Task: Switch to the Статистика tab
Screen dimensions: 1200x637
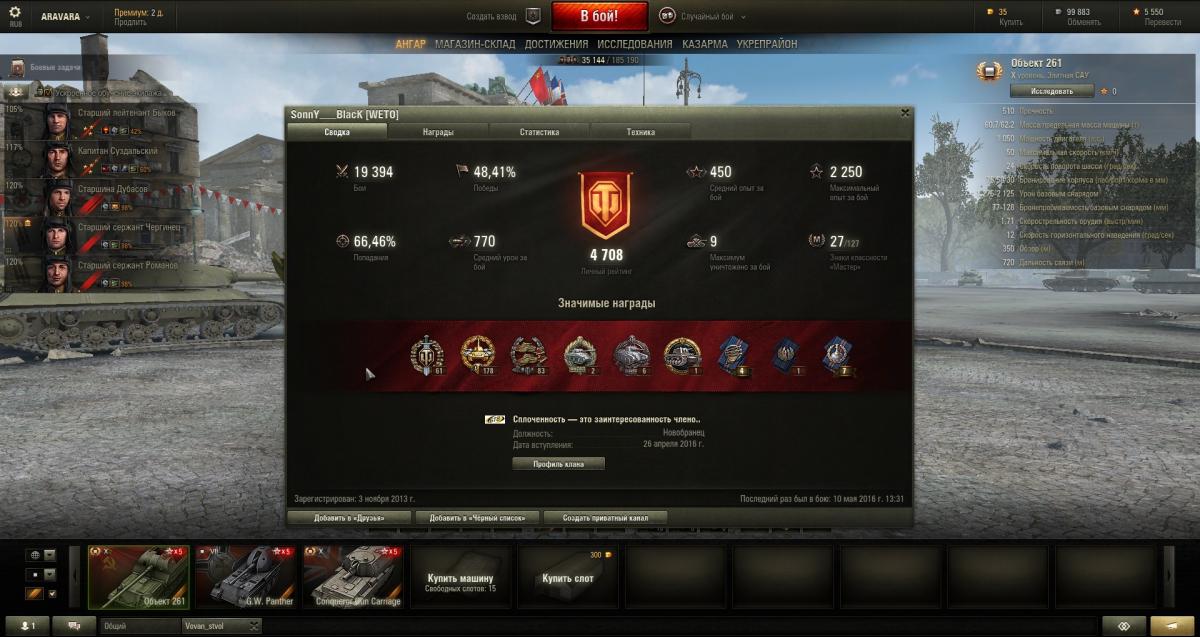Action: coord(539,131)
